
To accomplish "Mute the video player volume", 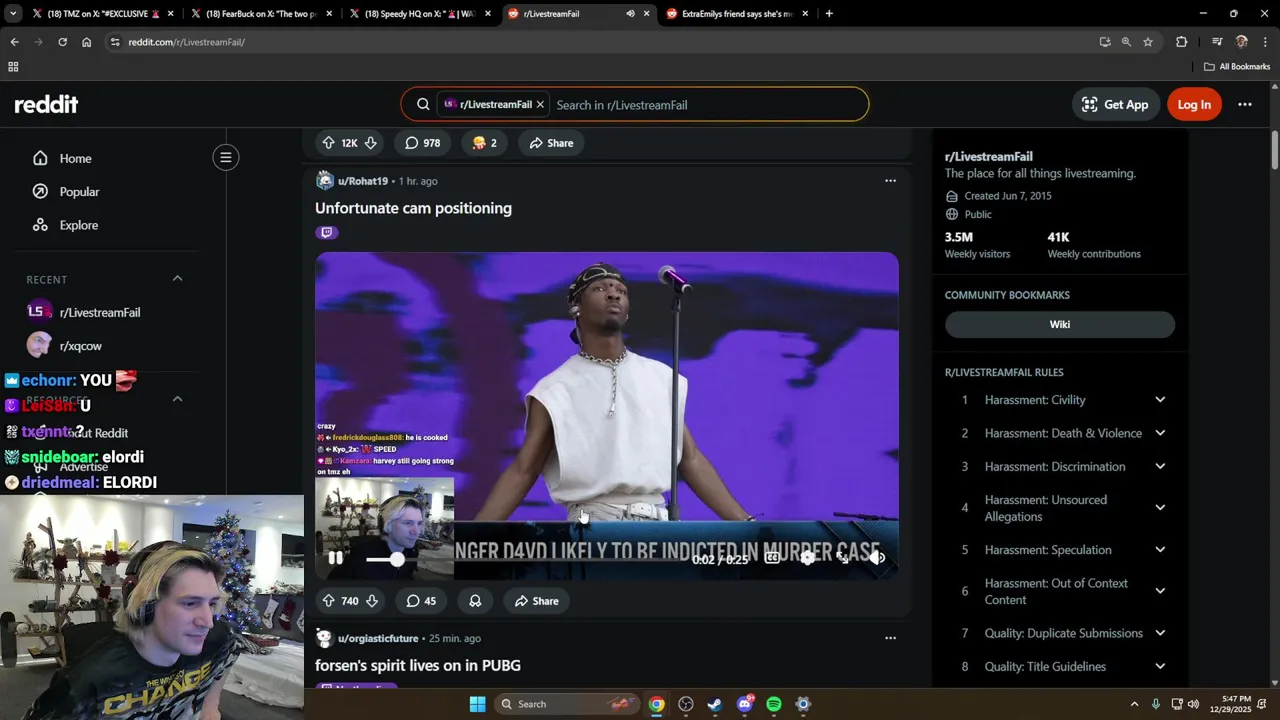I will (877, 558).
